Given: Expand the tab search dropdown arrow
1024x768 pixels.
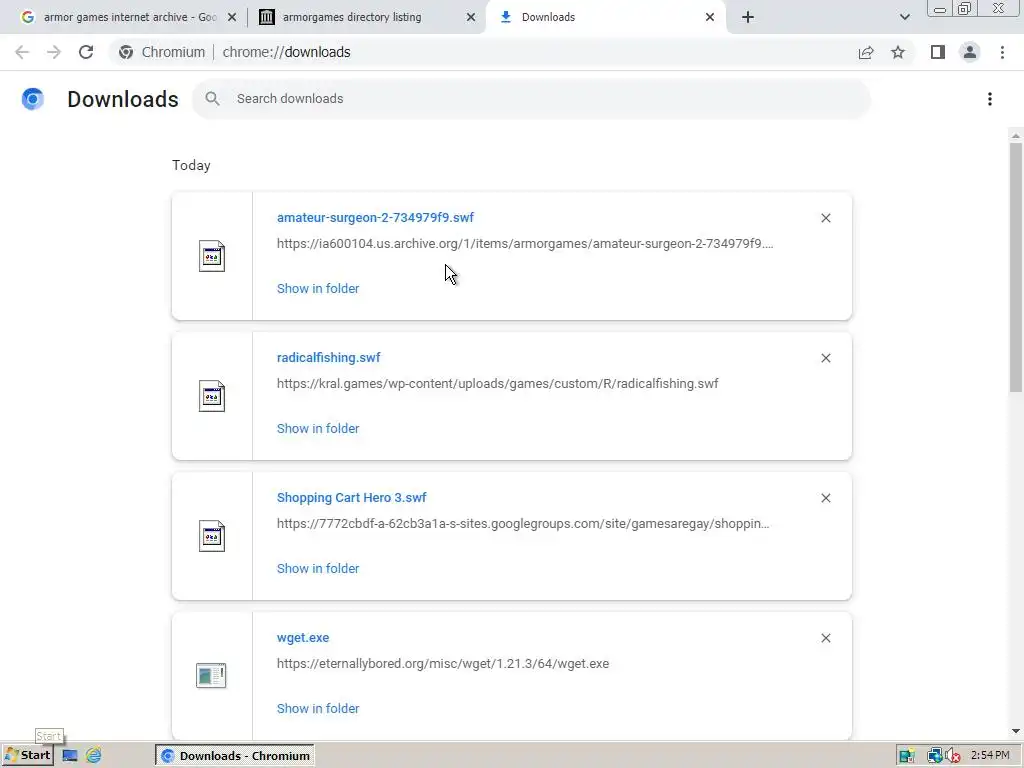Looking at the screenshot, I should [x=905, y=18].
